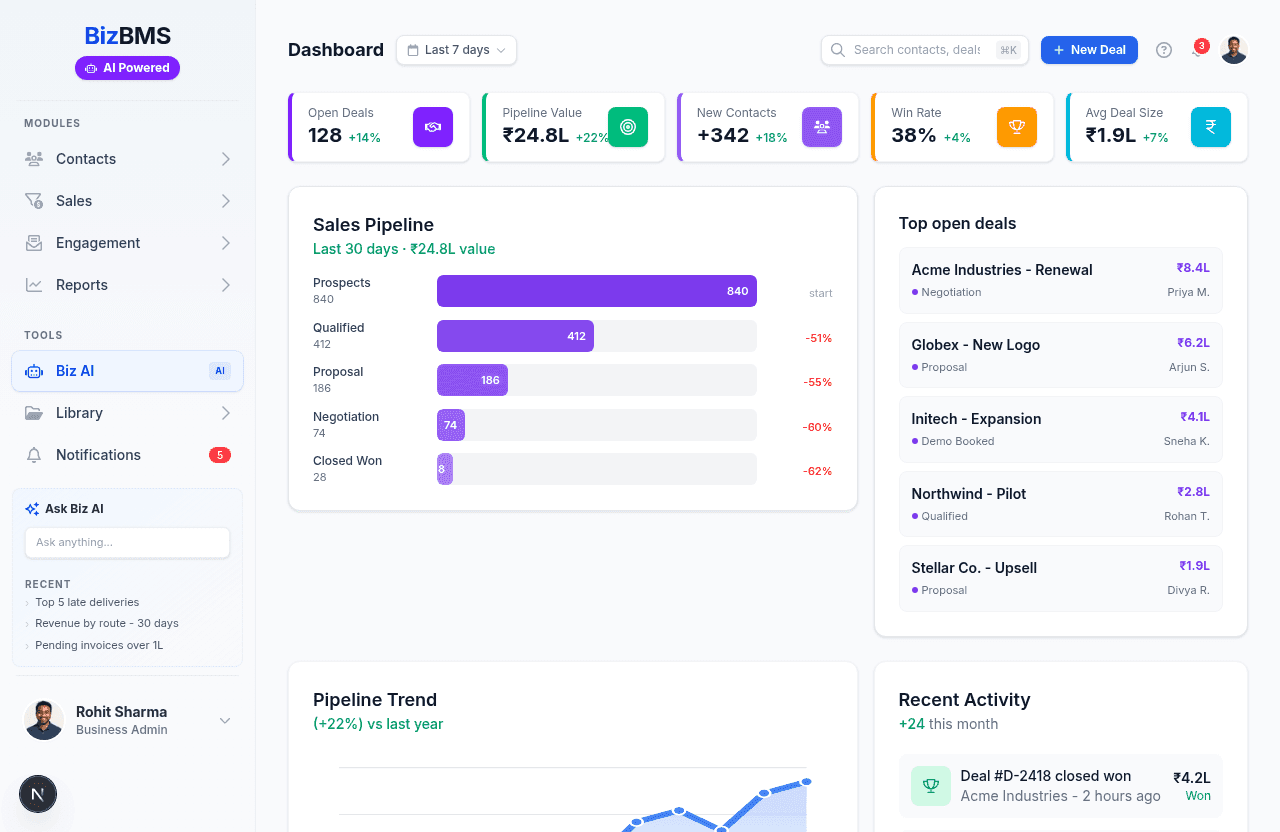Screen dimensions: 1280x832
Task: Click the help question mark icon
Action: [1164, 50]
